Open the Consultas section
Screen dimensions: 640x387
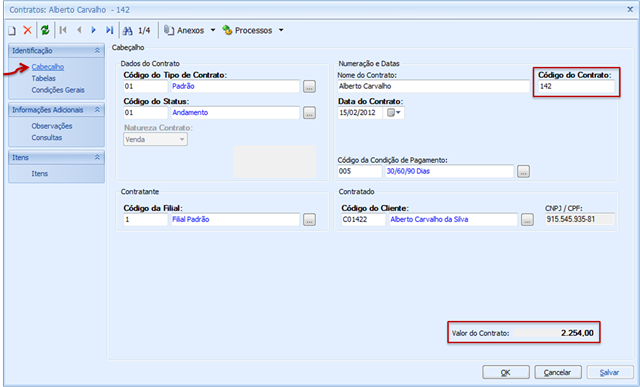pos(47,138)
